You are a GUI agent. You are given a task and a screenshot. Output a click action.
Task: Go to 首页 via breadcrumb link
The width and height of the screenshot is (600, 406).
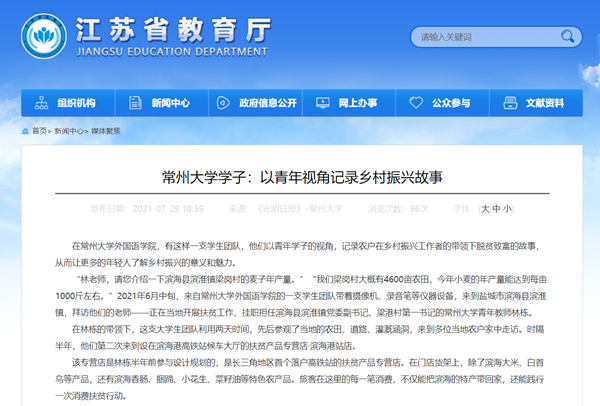(39, 131)
